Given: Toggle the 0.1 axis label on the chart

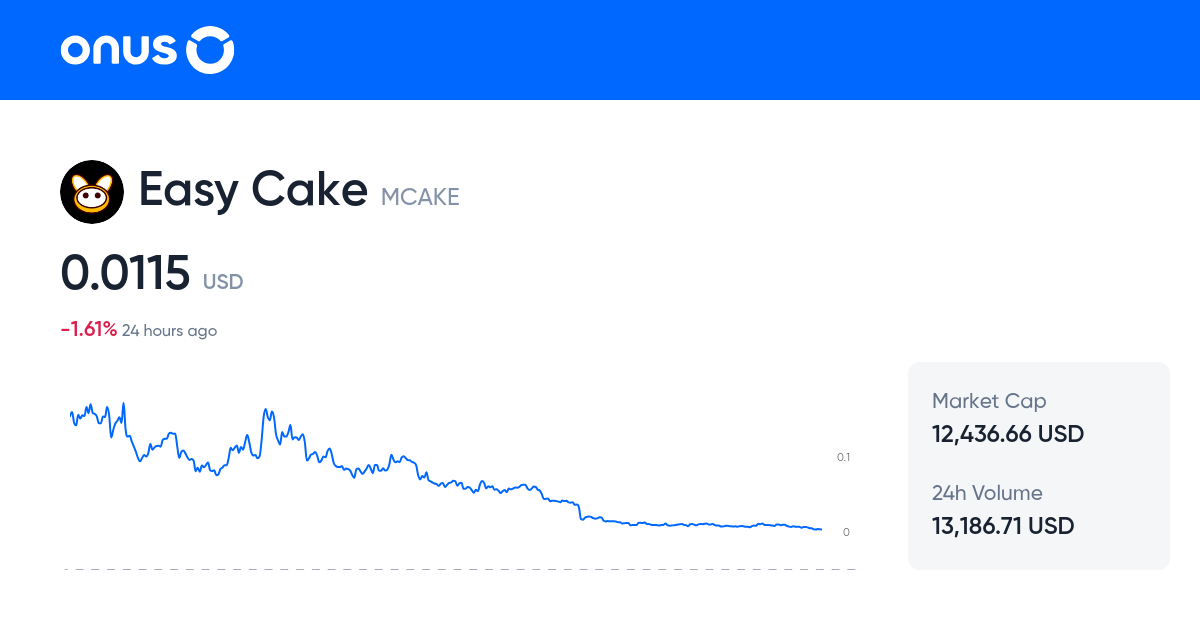Looking at the screenshot, I should [x=845, y=457].
